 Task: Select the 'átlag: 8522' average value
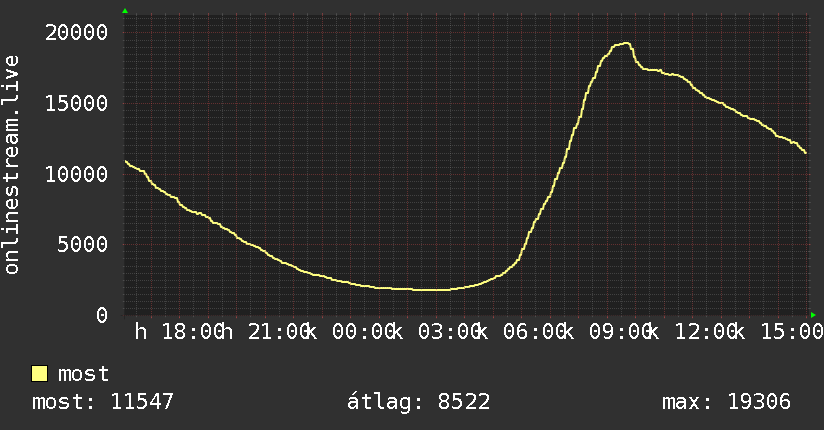(418, 402)
